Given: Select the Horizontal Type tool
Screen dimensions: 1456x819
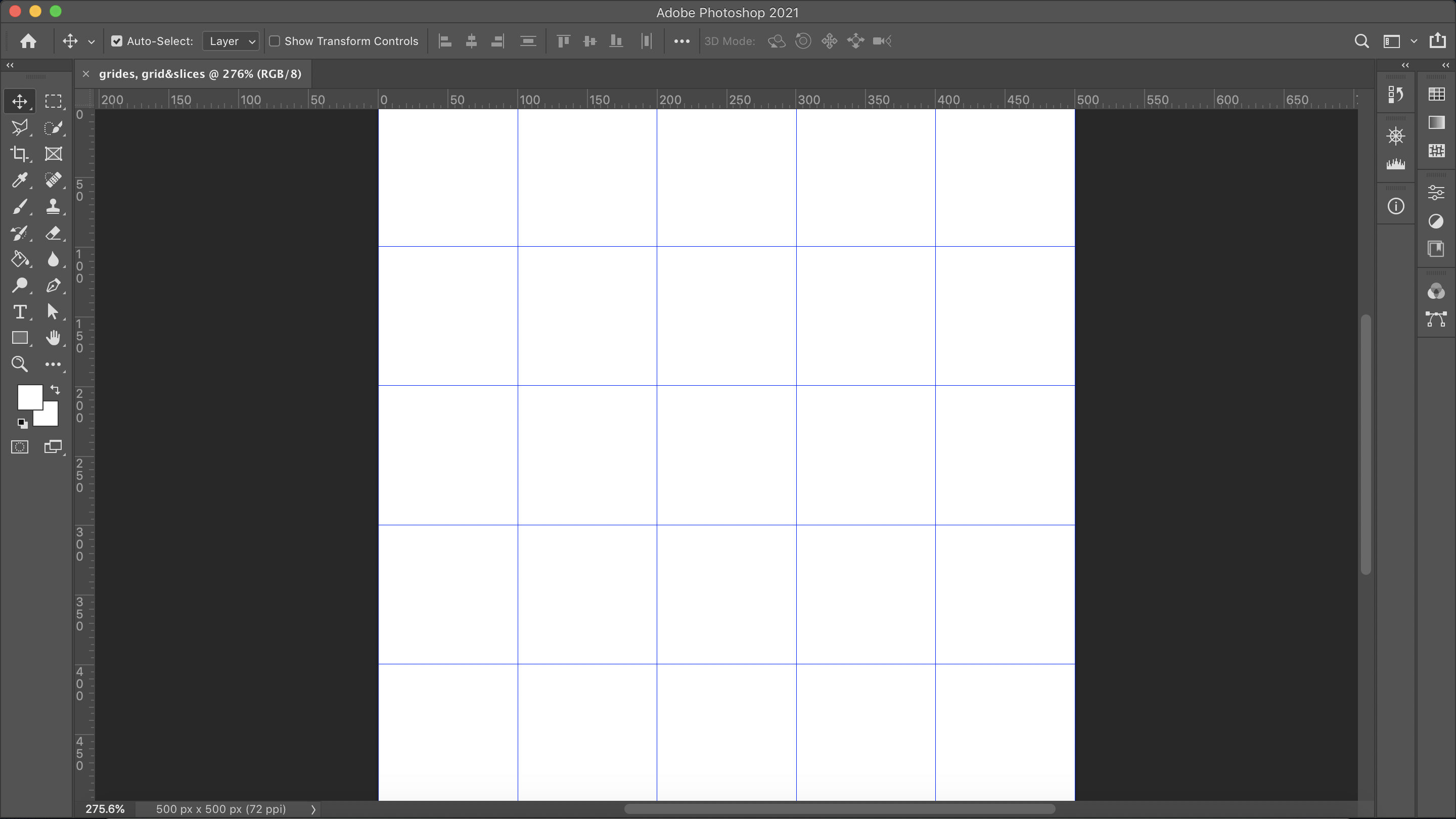Looking at the screenshot, I should click(19, 311).
